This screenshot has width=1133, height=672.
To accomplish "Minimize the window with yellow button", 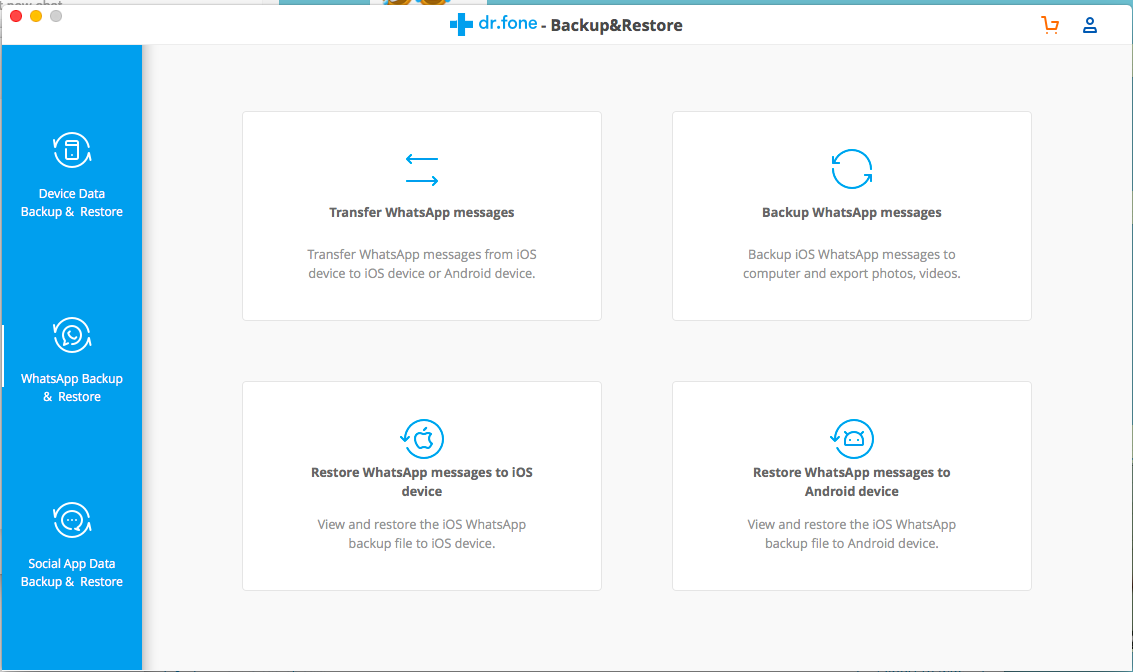I will point(36,16).
